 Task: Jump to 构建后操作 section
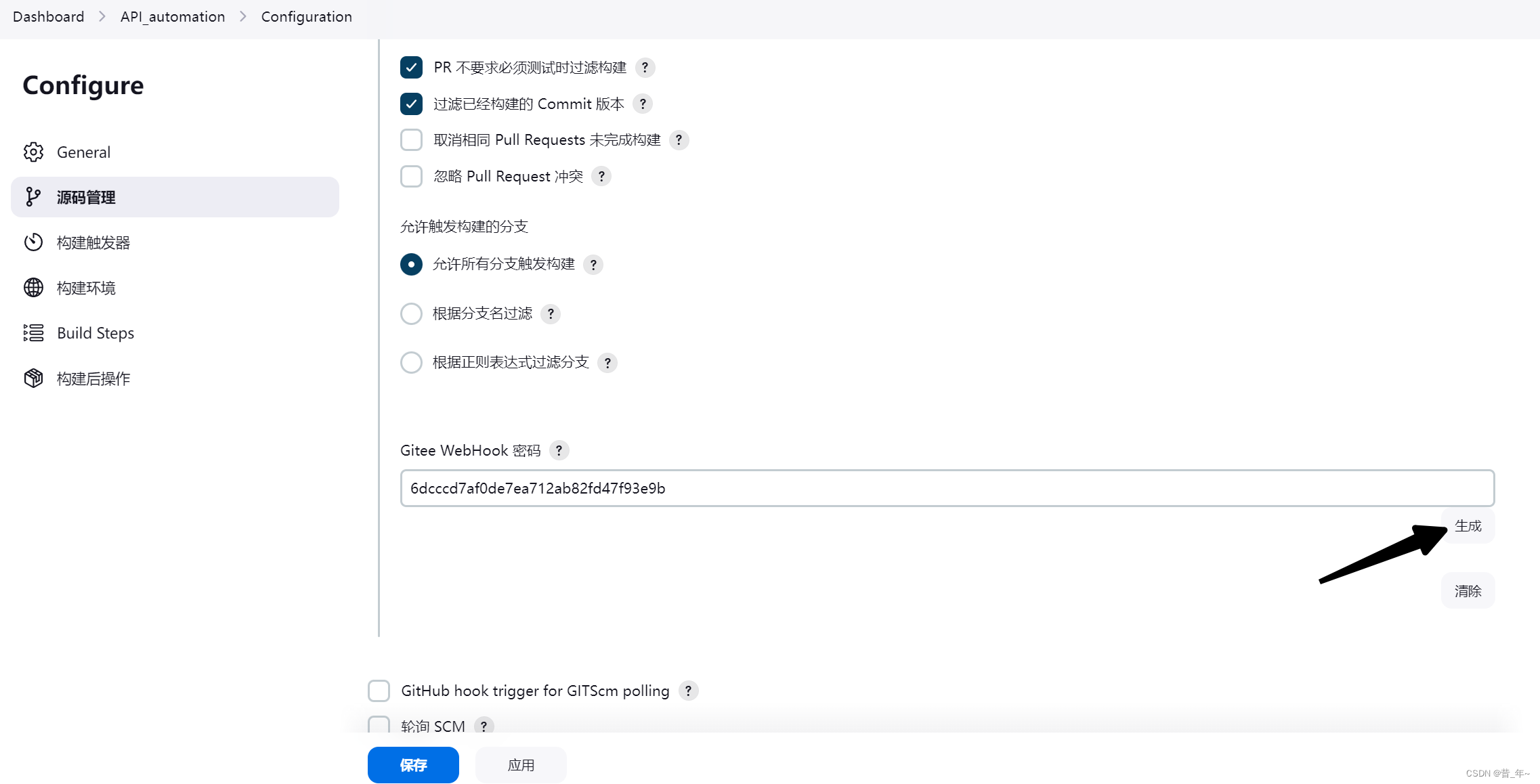click(x=175, y=378)
